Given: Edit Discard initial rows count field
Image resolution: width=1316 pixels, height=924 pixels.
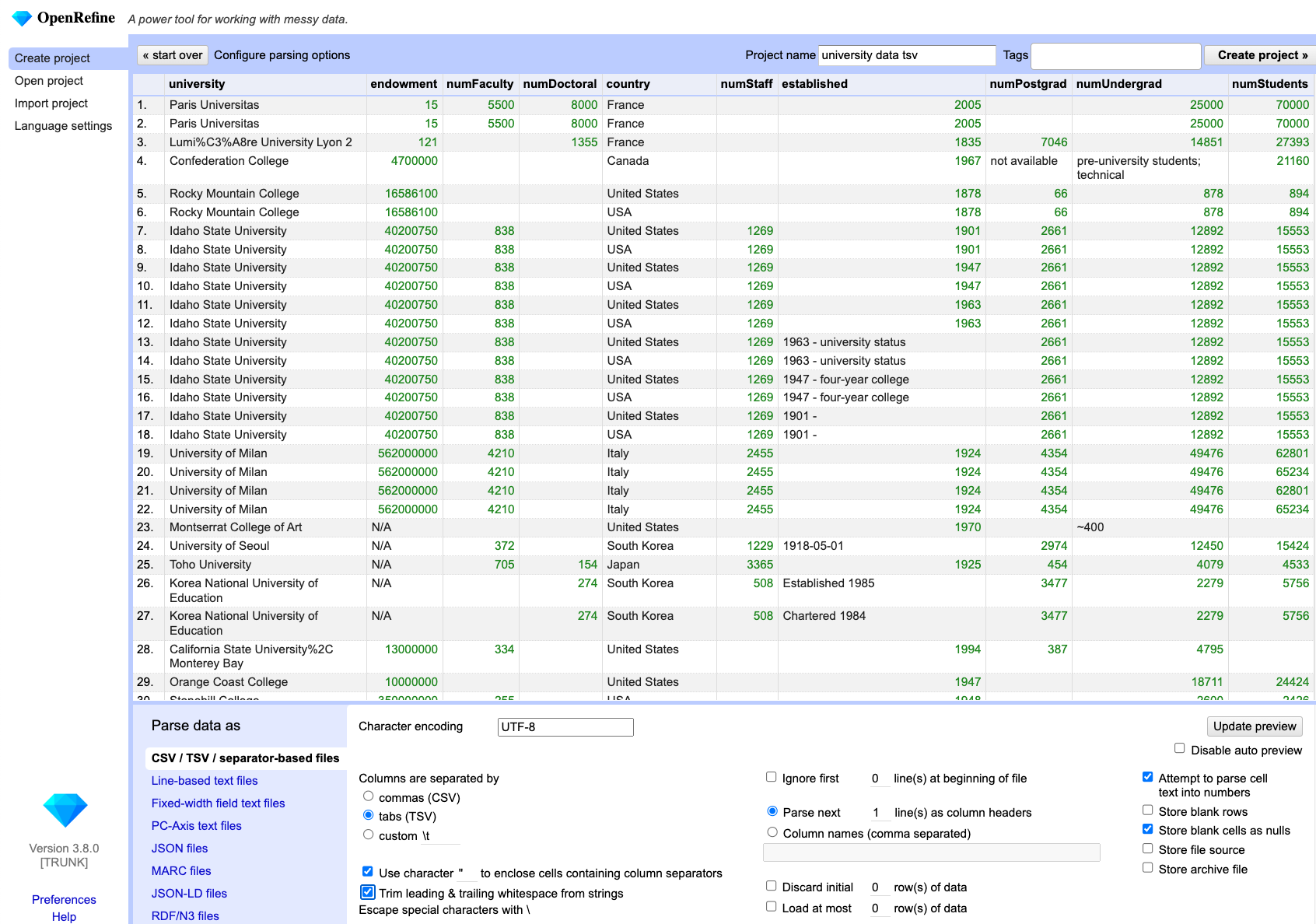Looking at the screenshot, I should (x=879, y=887).
